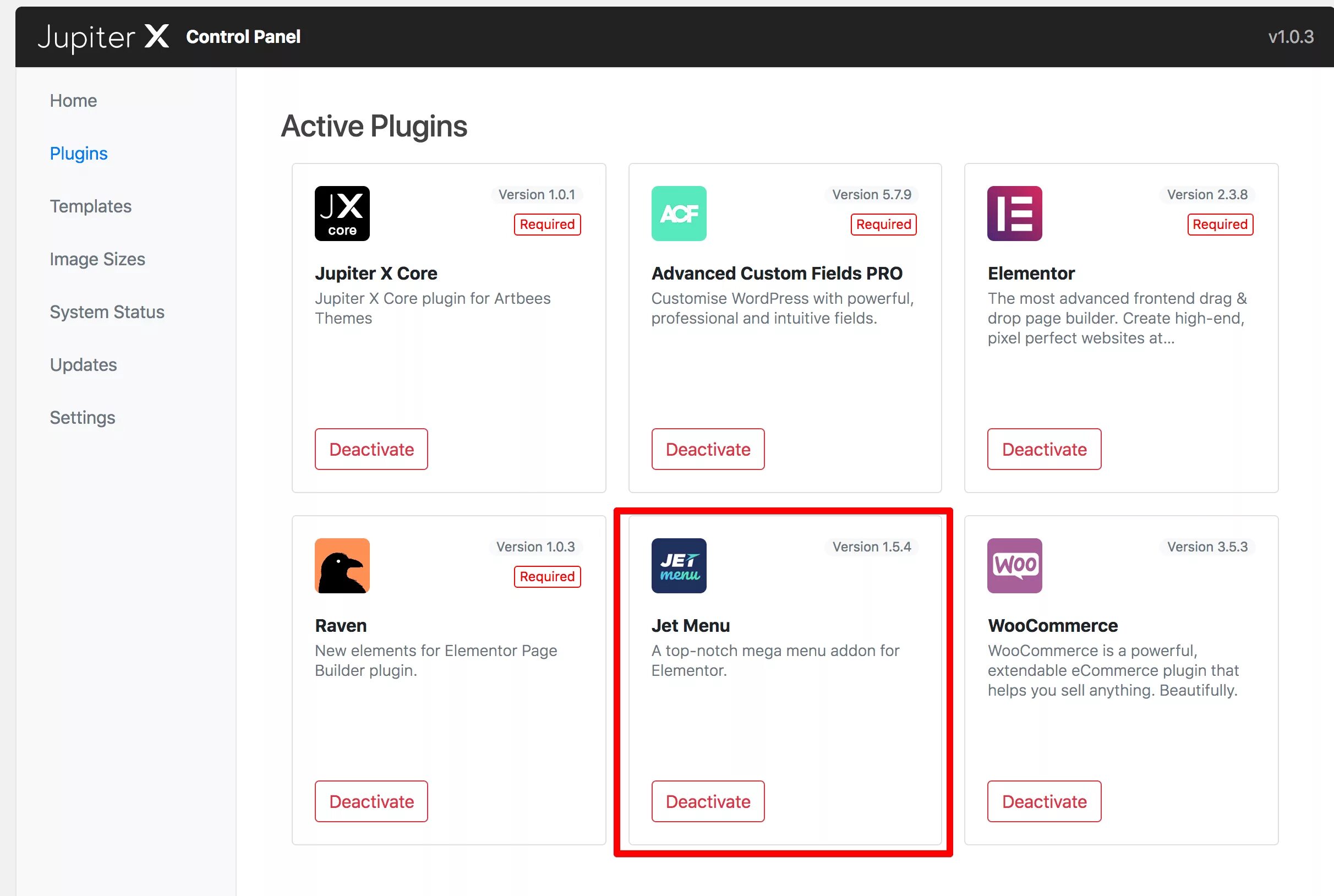Open System Status in sidebar
Image resolution: width=1334 pixels, height=896 pixels.
pyautogui.click(x=107, y=312)
